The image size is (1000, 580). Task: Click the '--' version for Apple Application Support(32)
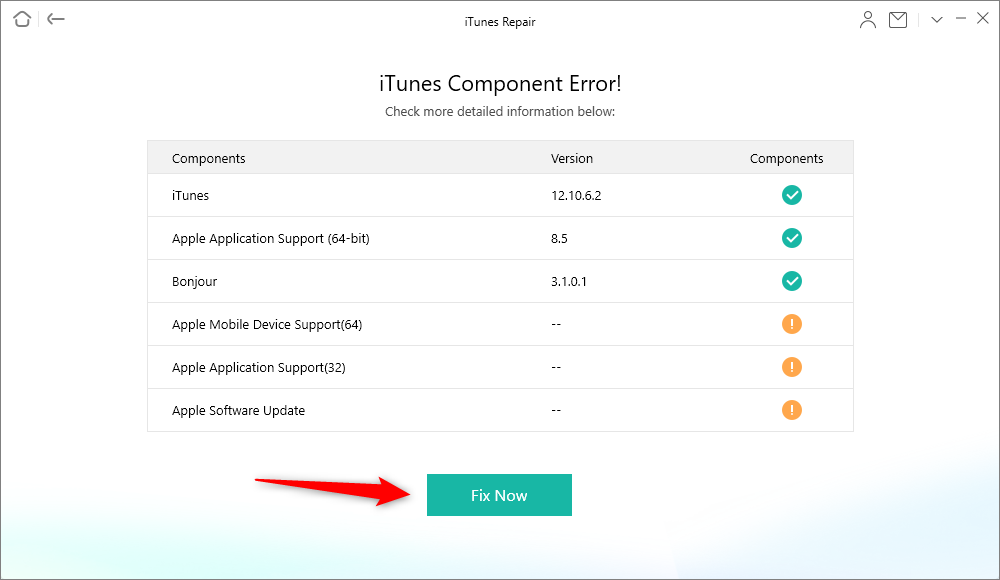click(x=556, y=368)
